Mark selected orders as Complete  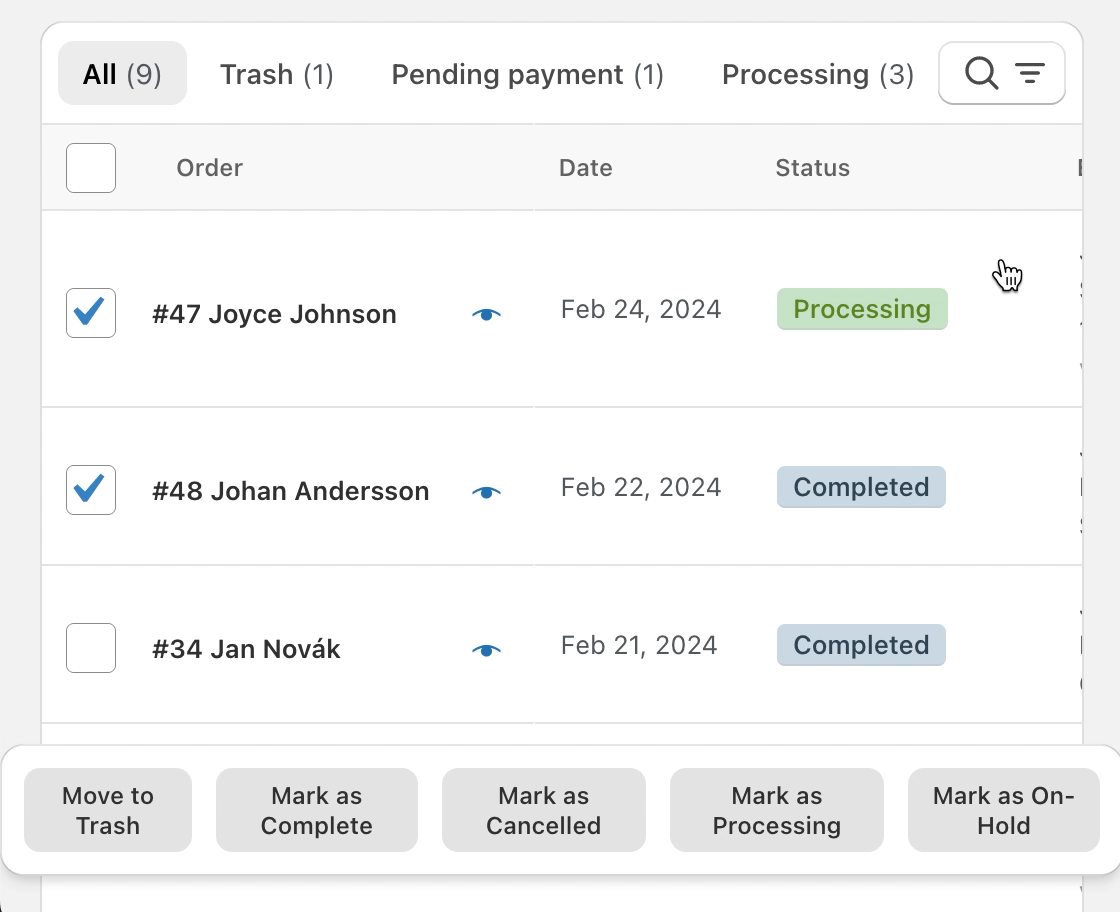click(x=316, y=810)
